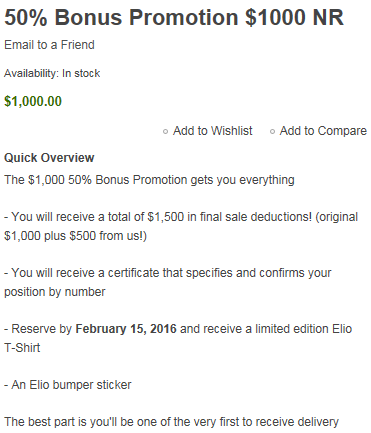Add this promotion to Compare list
The height and width of the screenshot is (433, 371).
pos(323,131)
